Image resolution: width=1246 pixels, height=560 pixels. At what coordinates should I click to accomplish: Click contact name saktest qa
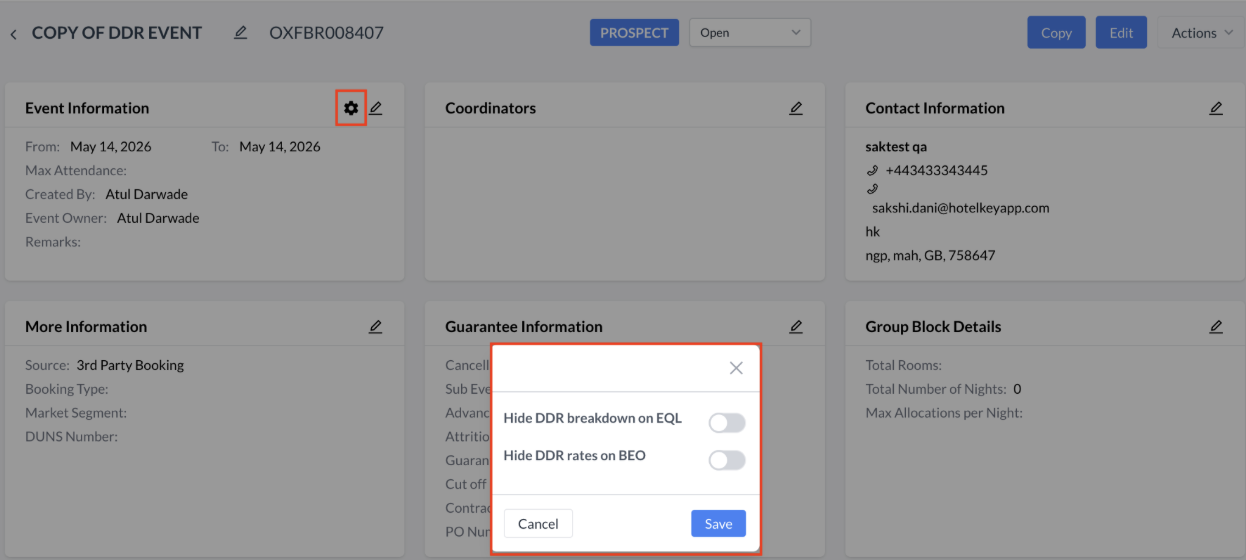click(x=896, y=147)
